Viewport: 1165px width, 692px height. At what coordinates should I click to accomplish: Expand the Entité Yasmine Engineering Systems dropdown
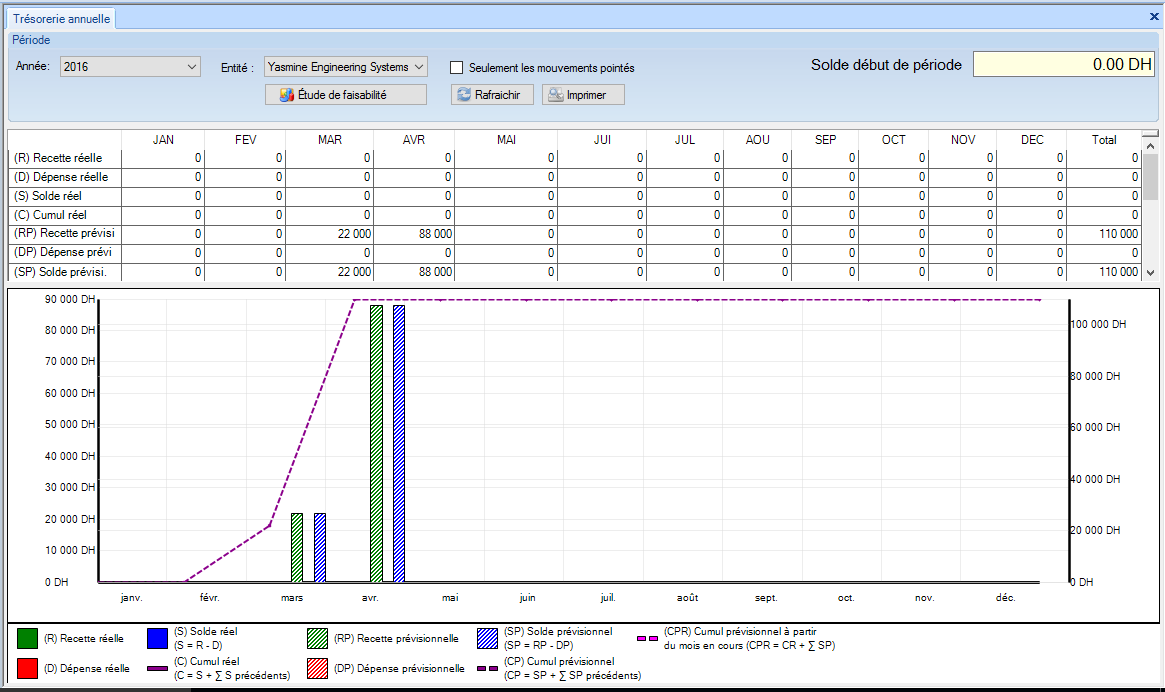click(418, 67)
